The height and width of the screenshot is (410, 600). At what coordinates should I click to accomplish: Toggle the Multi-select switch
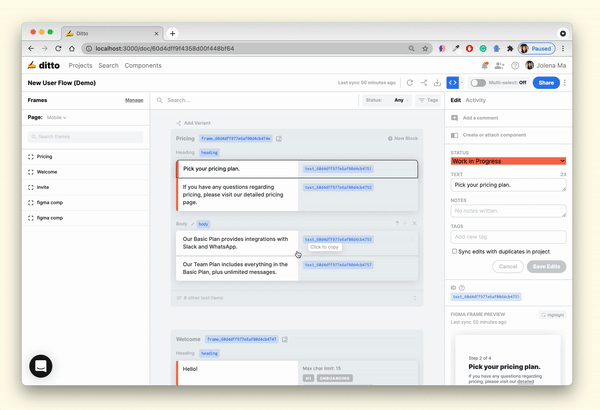tap(478, 83)
